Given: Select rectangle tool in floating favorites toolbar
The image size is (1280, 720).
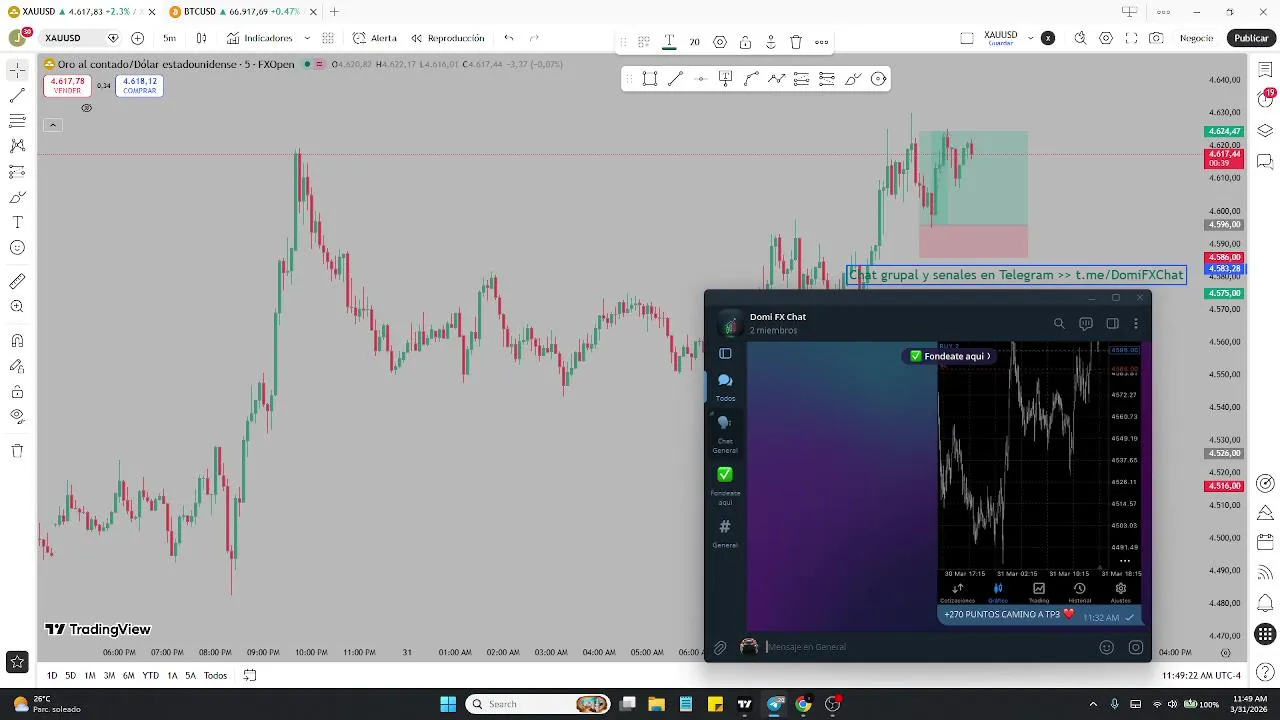Looking at the screenshot, I should pos(650,79).
